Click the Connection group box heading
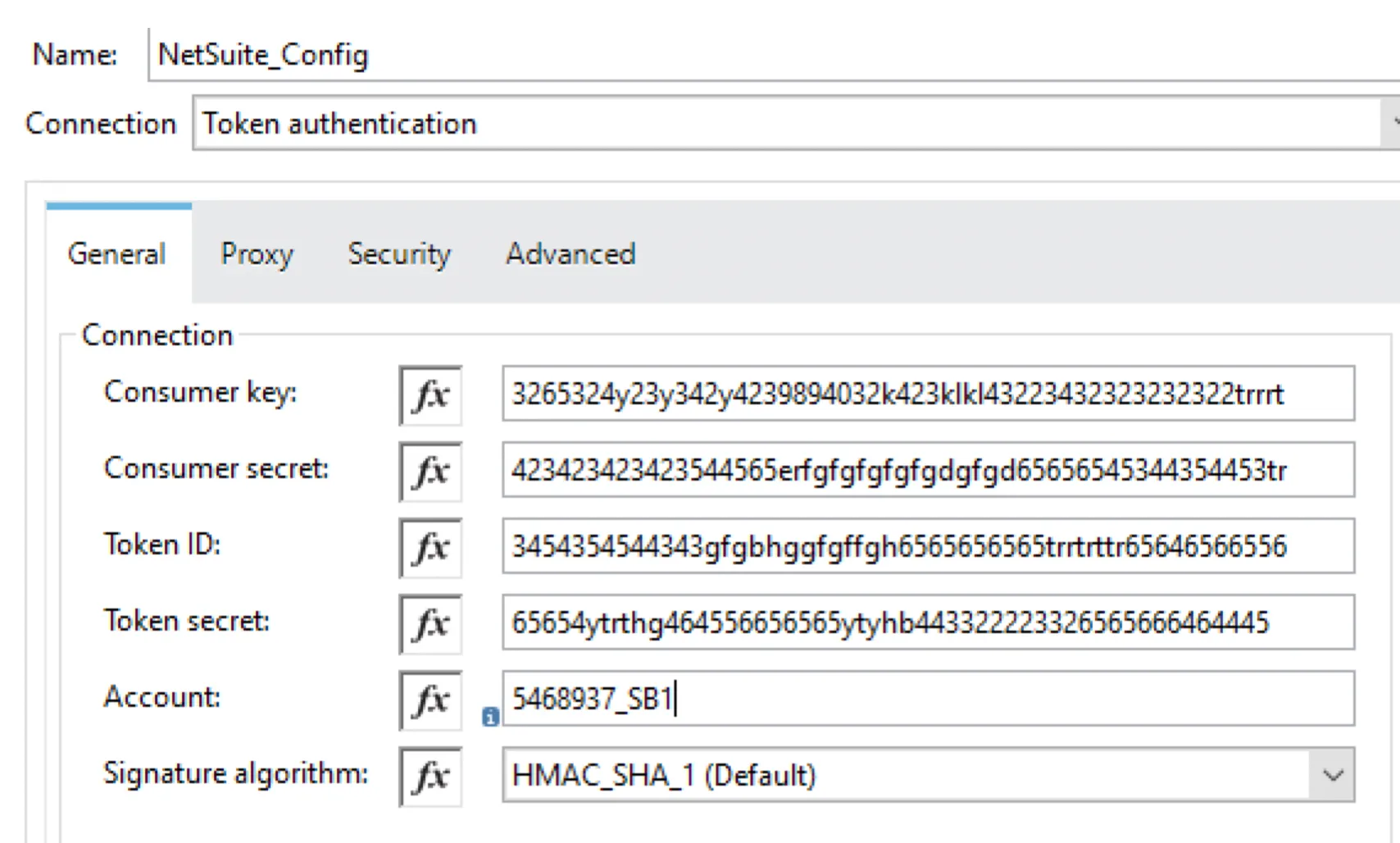Viewport: 1400px width, 843px height. pyautogui.click(x=157, y=335)
